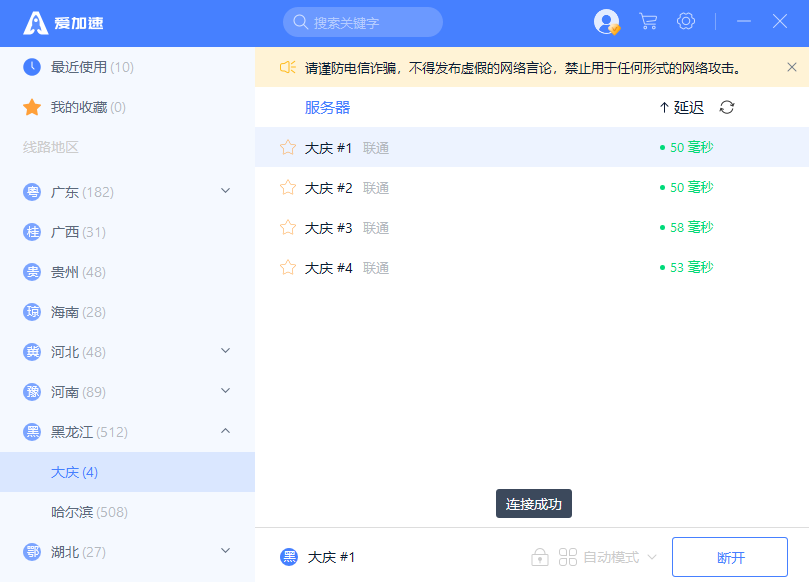Expand the 广东 region chevron

(x=225, y=190)
